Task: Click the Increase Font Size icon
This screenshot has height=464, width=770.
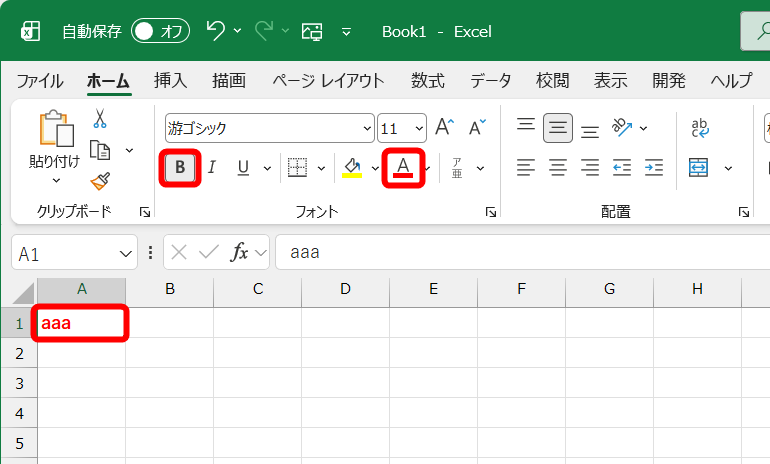Action: (445, 127)
